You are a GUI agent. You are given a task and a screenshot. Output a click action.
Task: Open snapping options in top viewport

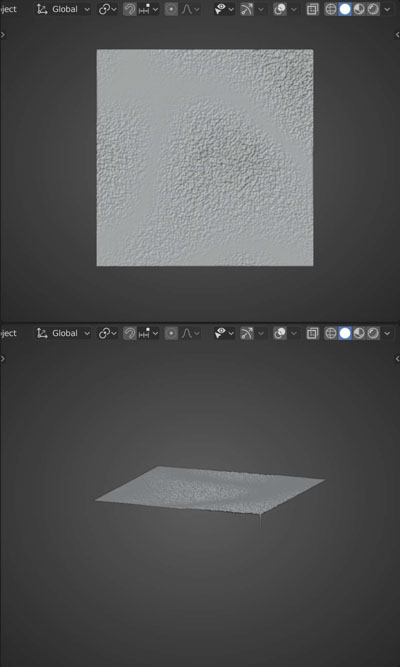[x=148, y=9]
